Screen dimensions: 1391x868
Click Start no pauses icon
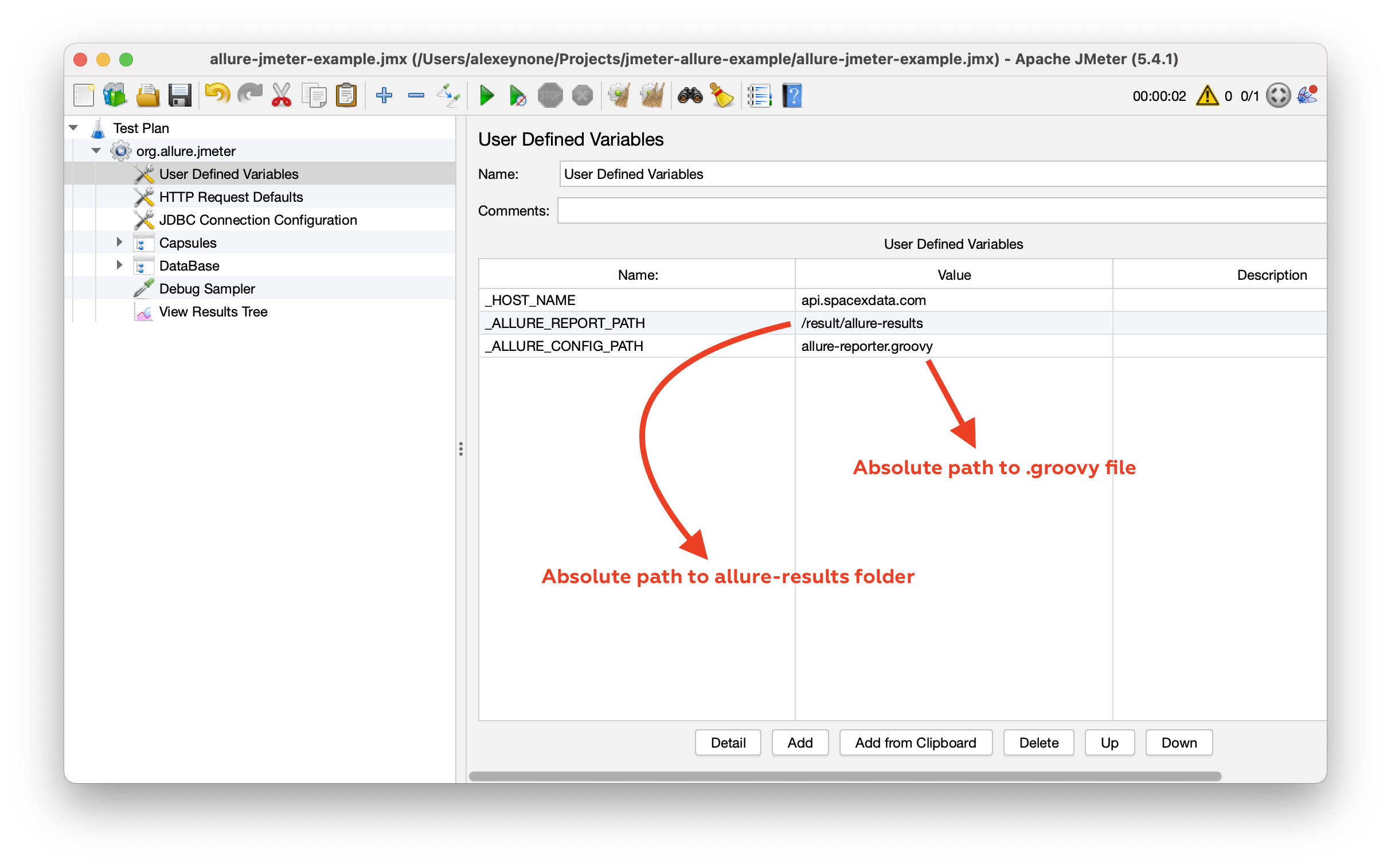pyautogui.click(x=517, y=95)
